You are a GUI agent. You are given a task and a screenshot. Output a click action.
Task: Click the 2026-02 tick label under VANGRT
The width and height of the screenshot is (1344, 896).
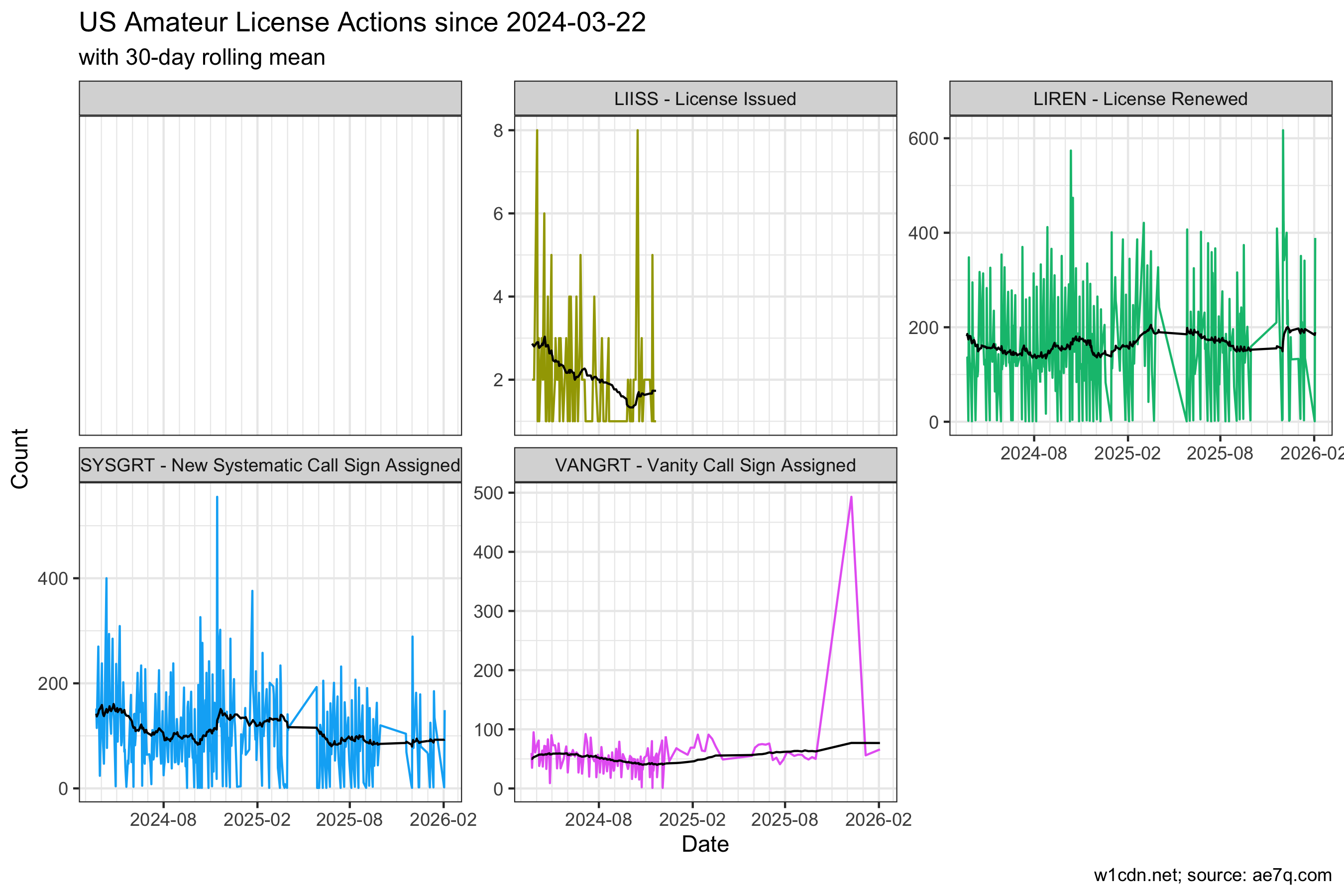click(878, 819)
